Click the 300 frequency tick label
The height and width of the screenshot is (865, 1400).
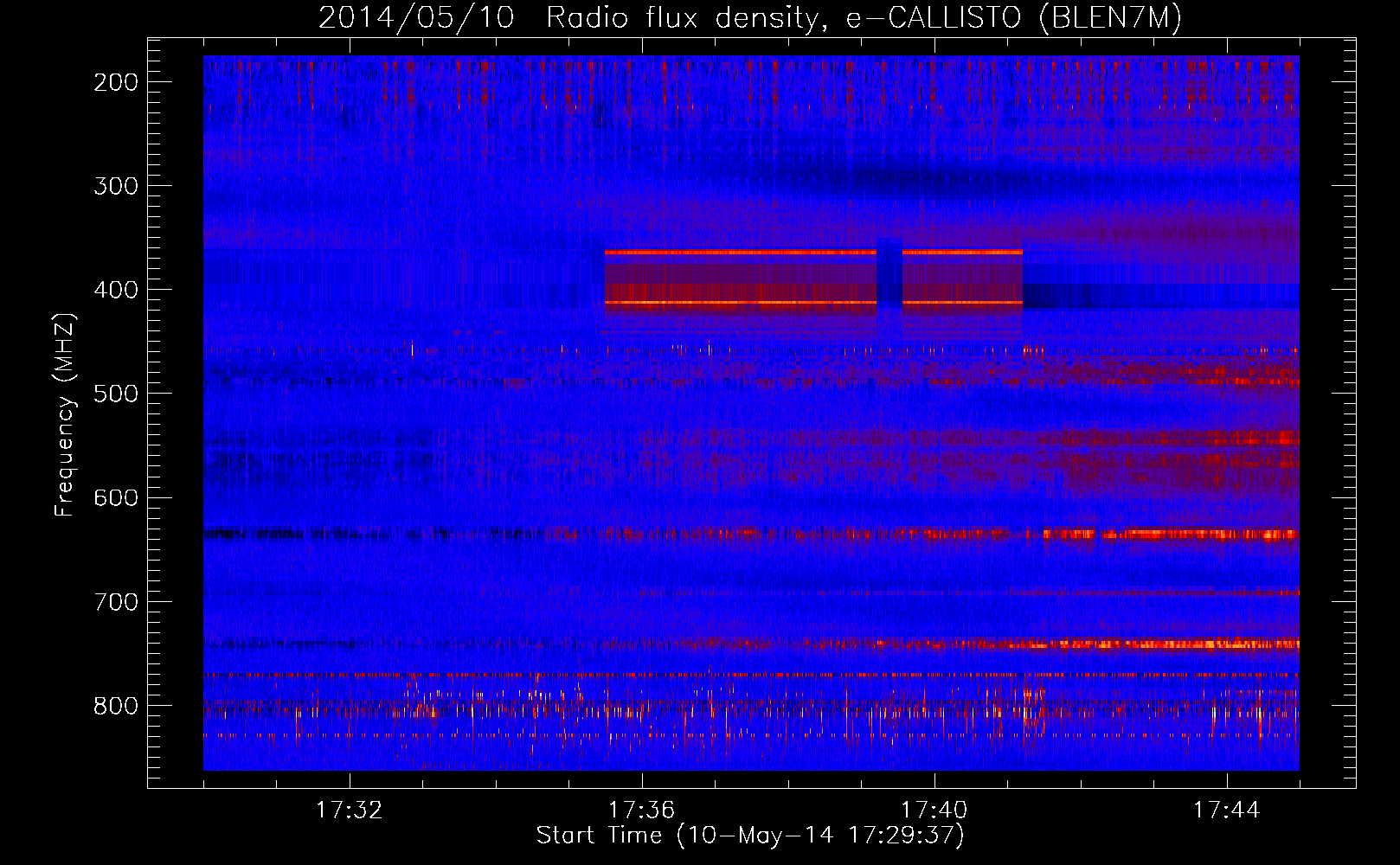coord(116,186)
